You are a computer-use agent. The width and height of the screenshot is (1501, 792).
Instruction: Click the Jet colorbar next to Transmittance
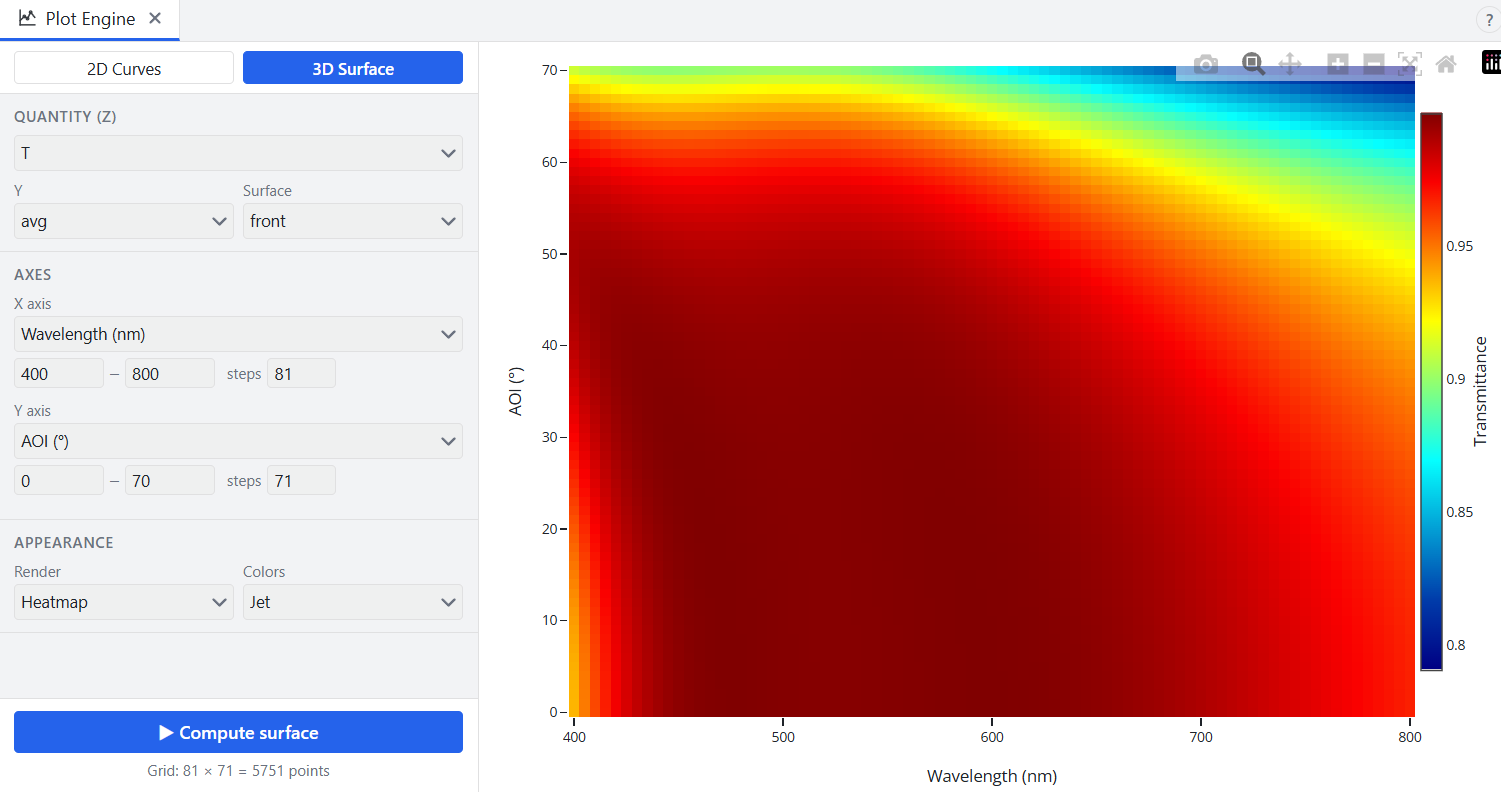point(1431,391)
